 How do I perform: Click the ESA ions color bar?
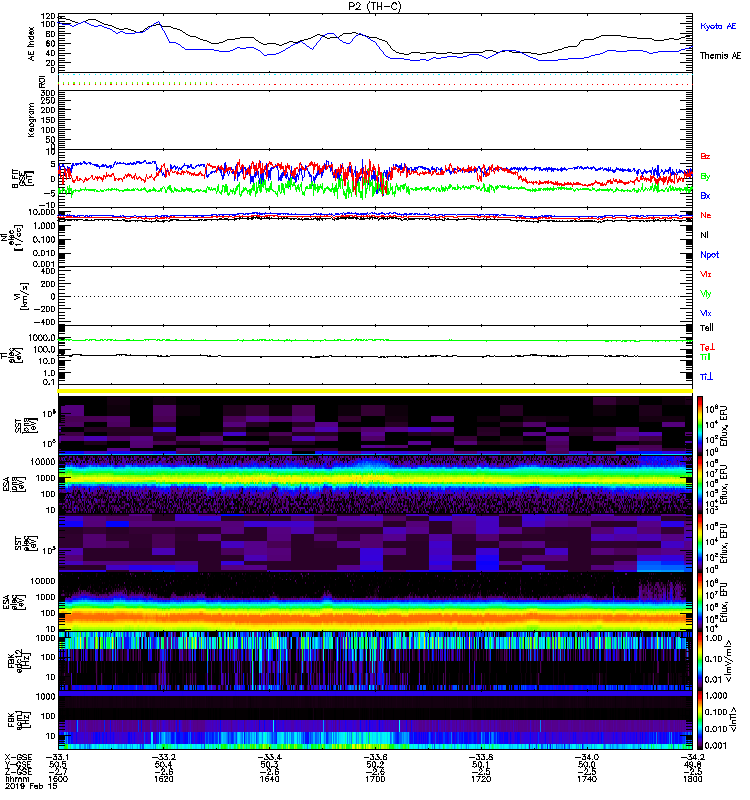tap(700, 484)
